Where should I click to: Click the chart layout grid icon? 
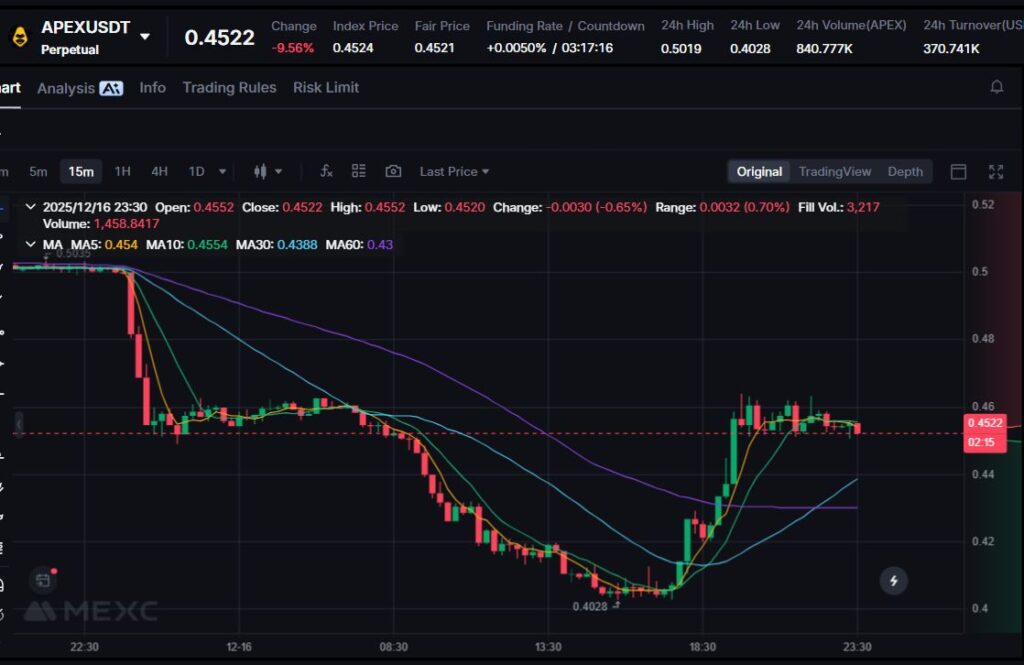click(359, 171)
